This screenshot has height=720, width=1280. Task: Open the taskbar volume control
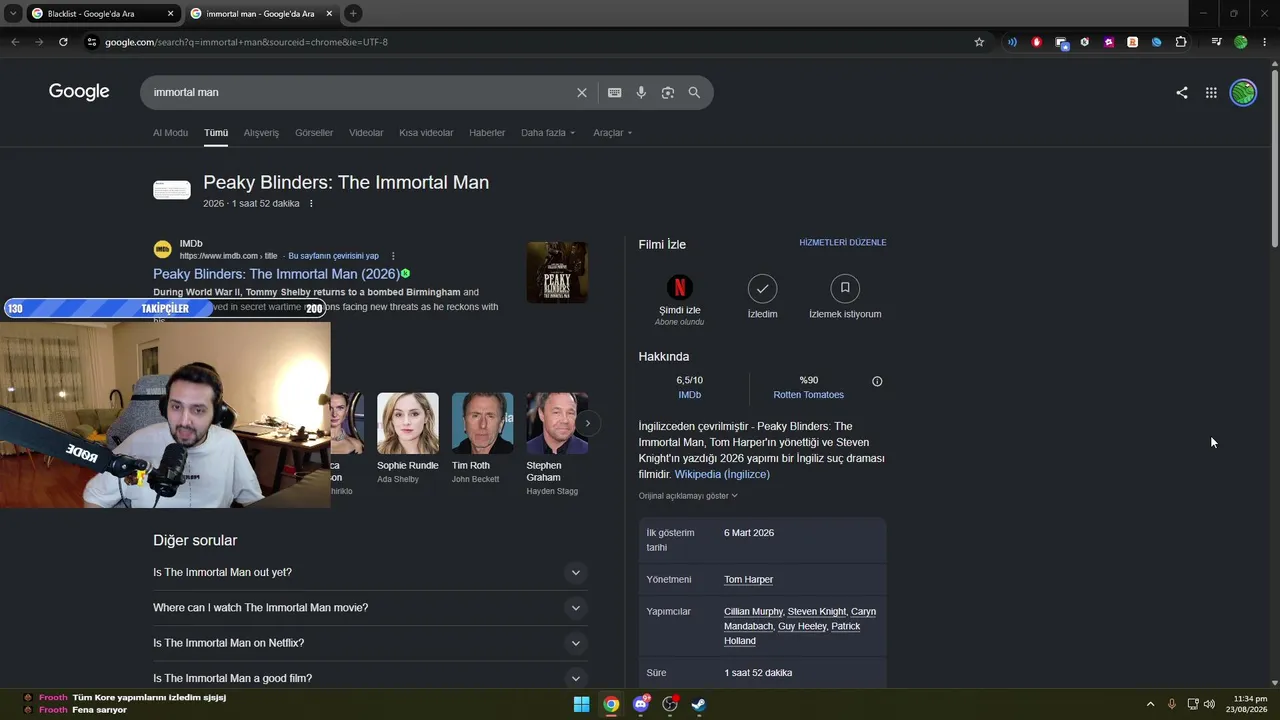tap(1210, 704)
